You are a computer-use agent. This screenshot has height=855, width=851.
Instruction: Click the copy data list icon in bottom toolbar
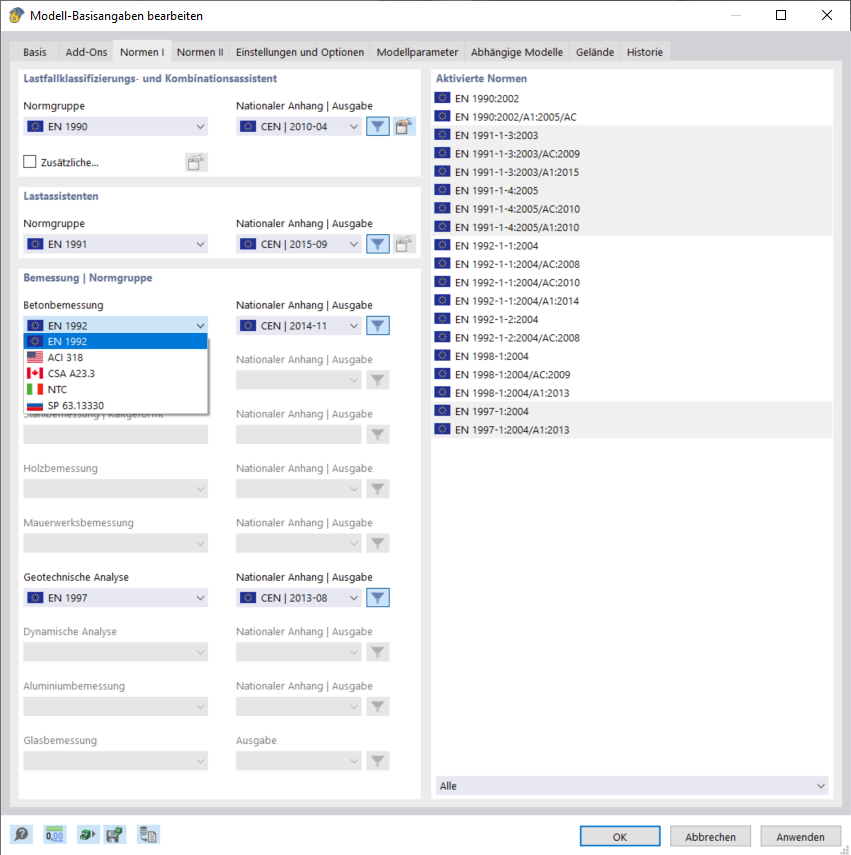(x=148, y=834)
